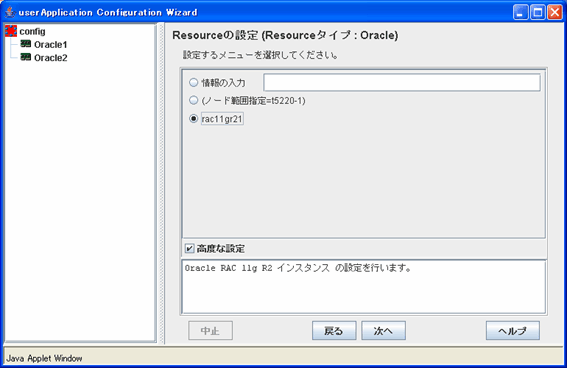The height and width of the screenshot is (368, 567).
Task: Focus the 情報の入力 text field
Action: click(402, 82)
